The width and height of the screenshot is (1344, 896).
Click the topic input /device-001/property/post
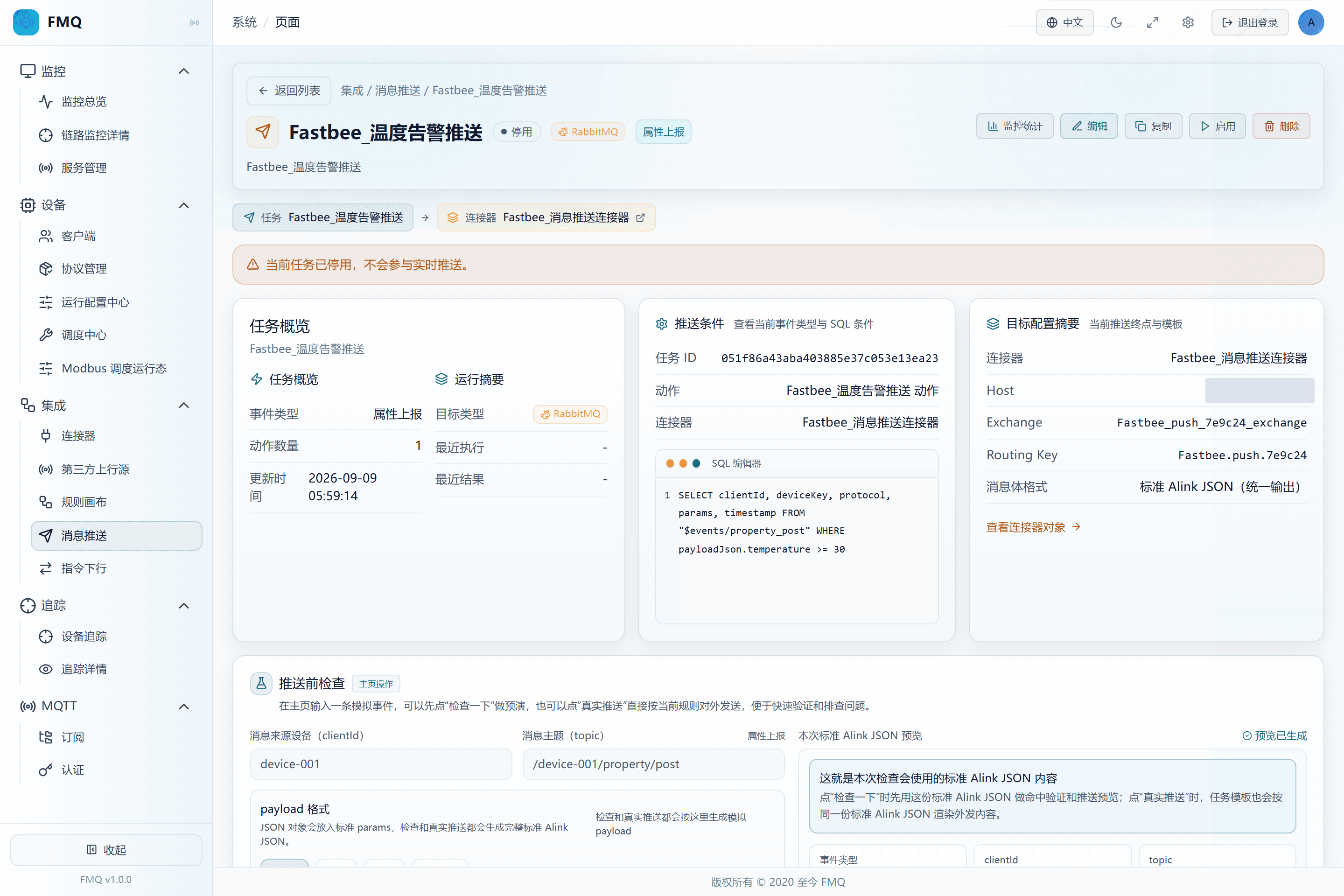653,764
